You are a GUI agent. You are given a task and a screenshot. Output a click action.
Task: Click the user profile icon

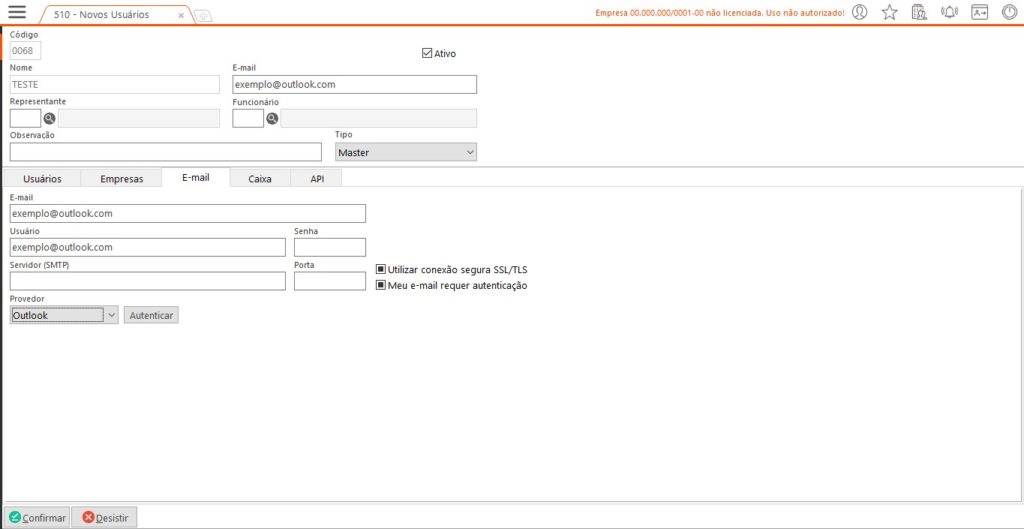pos(859,13)
